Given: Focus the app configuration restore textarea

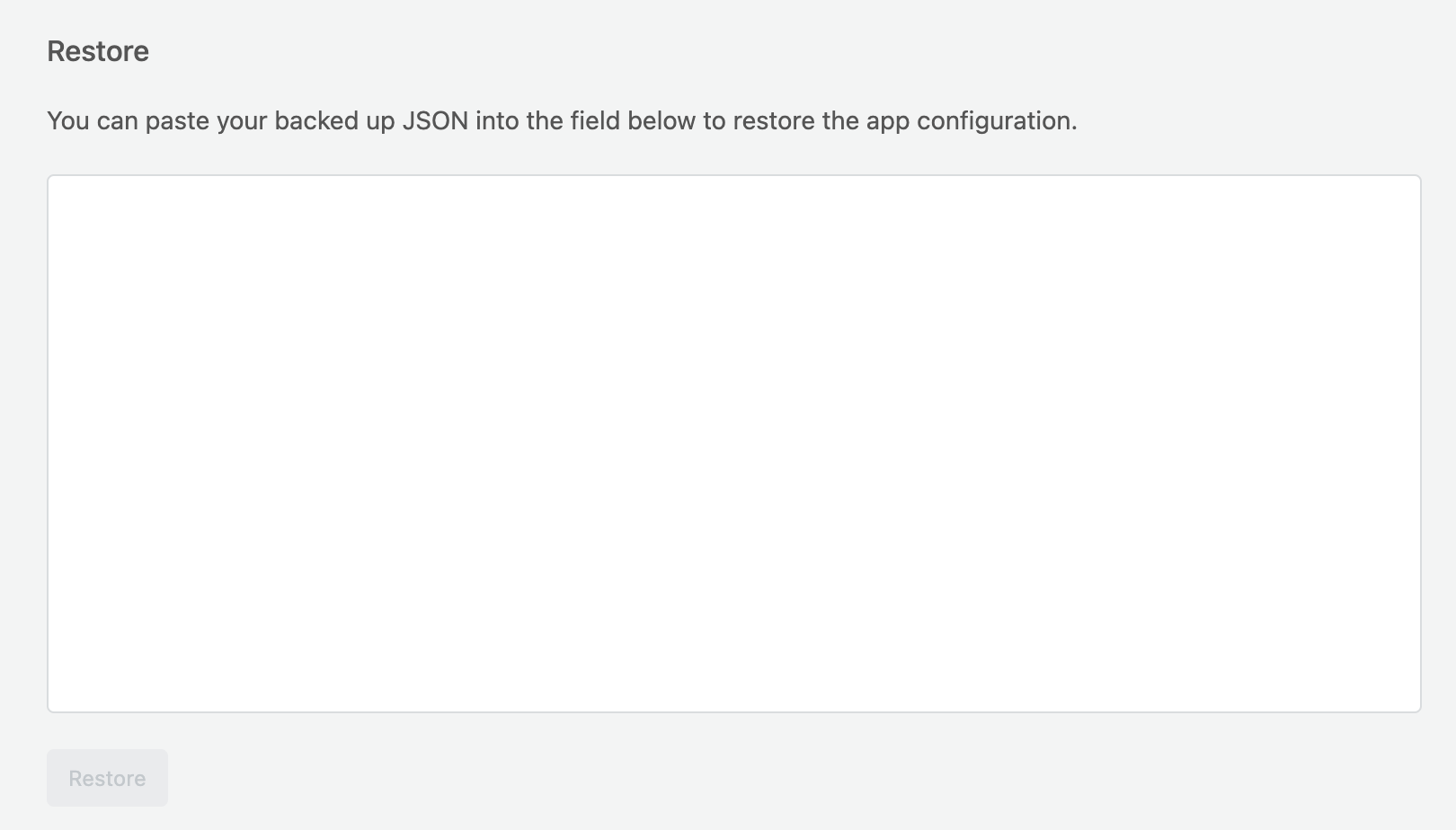Looking at the screenshot, I should click(x=733, y=444).
